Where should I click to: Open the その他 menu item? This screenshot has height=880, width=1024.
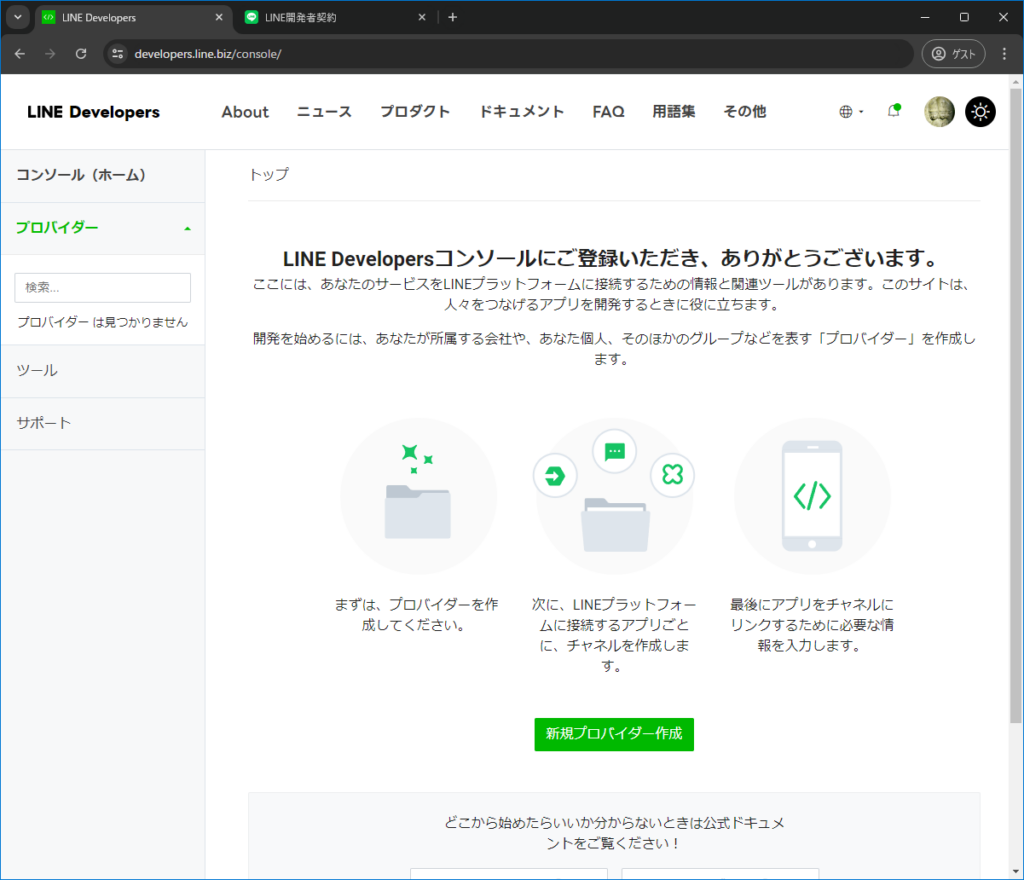(x=744, y=112)
